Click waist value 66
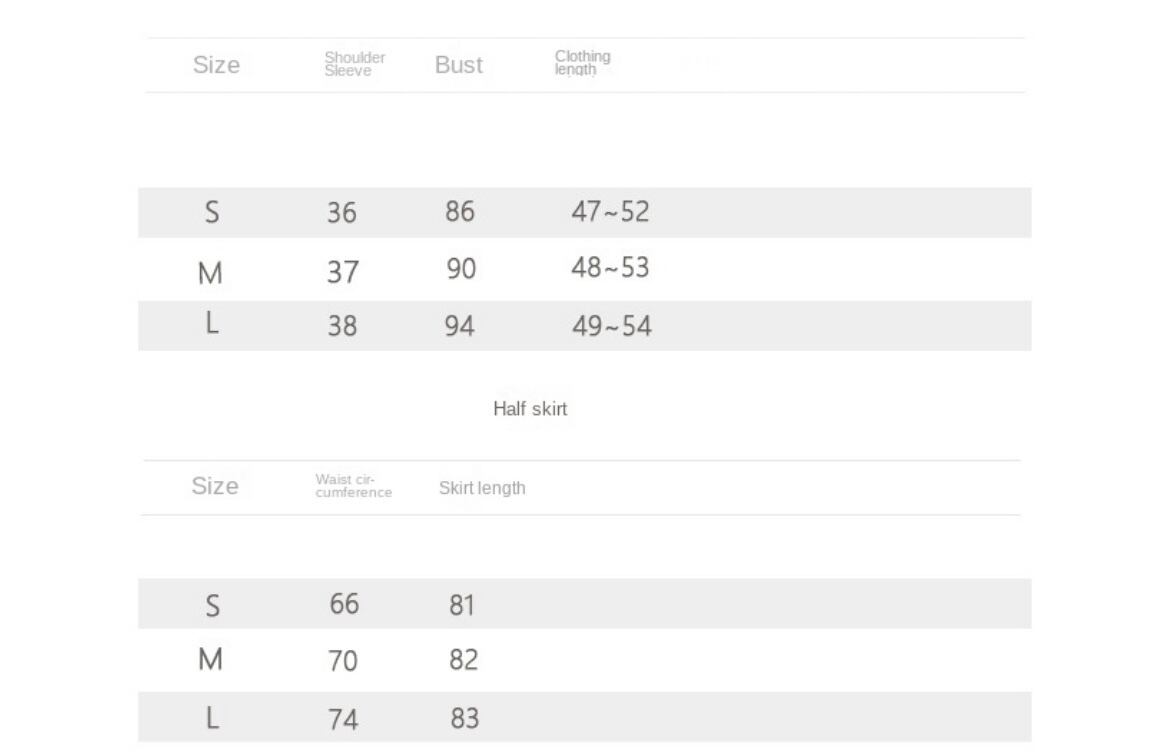 click(344, 604)
